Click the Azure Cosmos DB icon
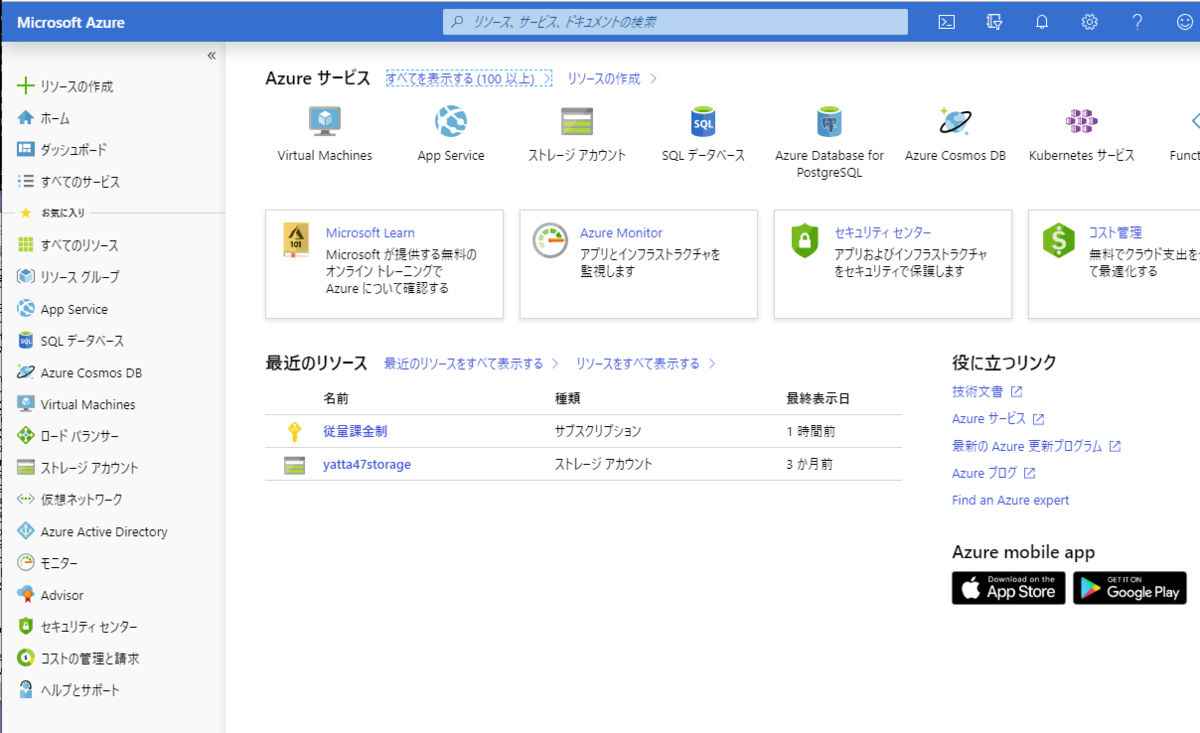This screenshot has height=733, width=1200. [954, 120]
